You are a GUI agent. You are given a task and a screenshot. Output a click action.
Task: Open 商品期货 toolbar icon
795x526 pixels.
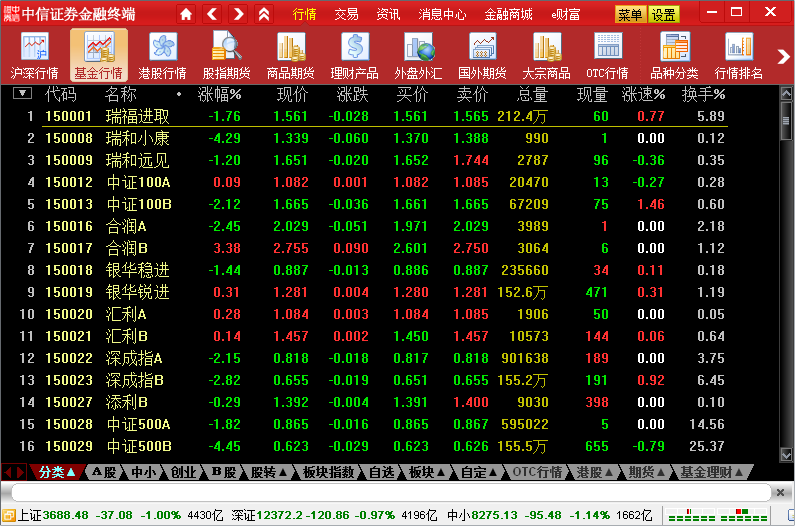tap(291, 55)
